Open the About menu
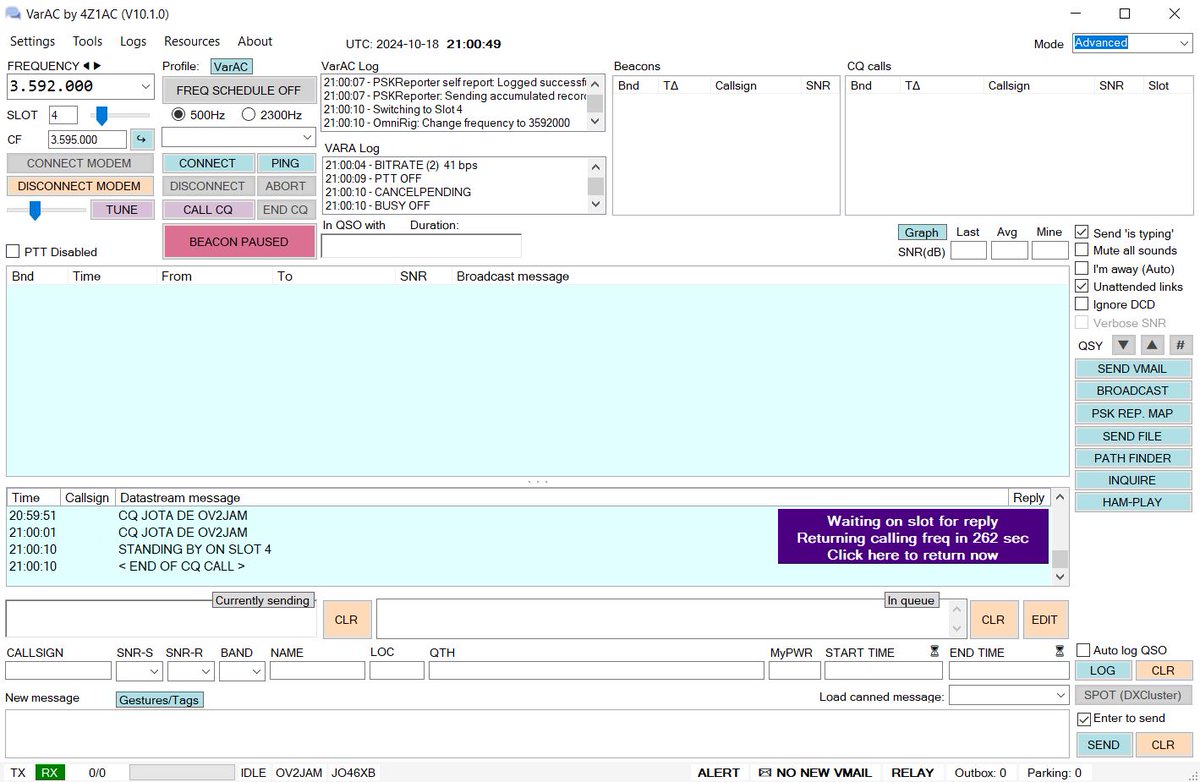Image resolution: width=1200 pixels, height=782 pixels. click(255, 41)
